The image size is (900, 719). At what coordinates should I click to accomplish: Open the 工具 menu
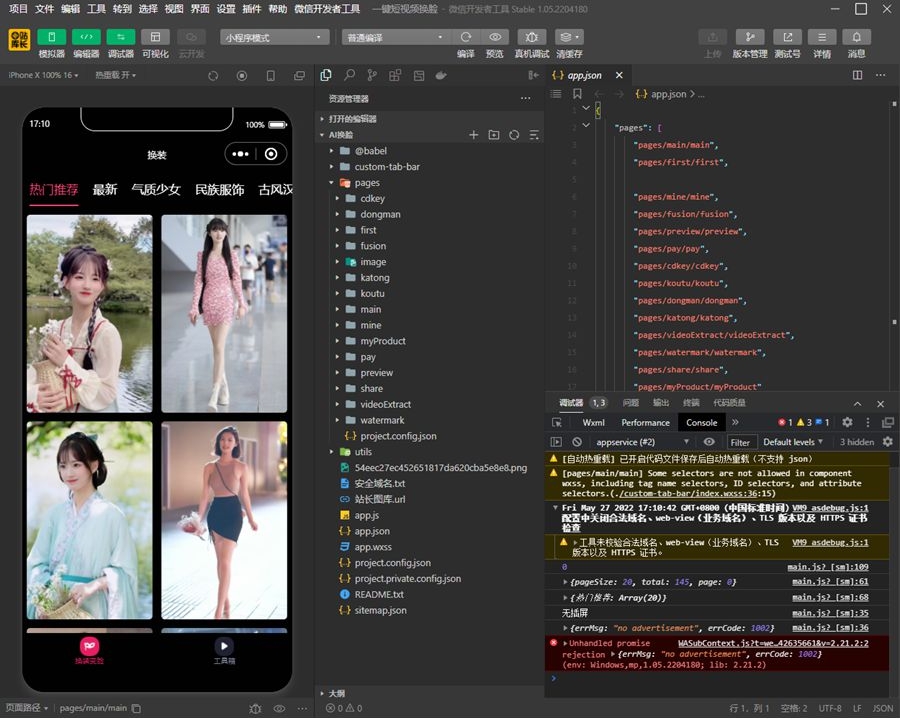[x=96, y=8]
